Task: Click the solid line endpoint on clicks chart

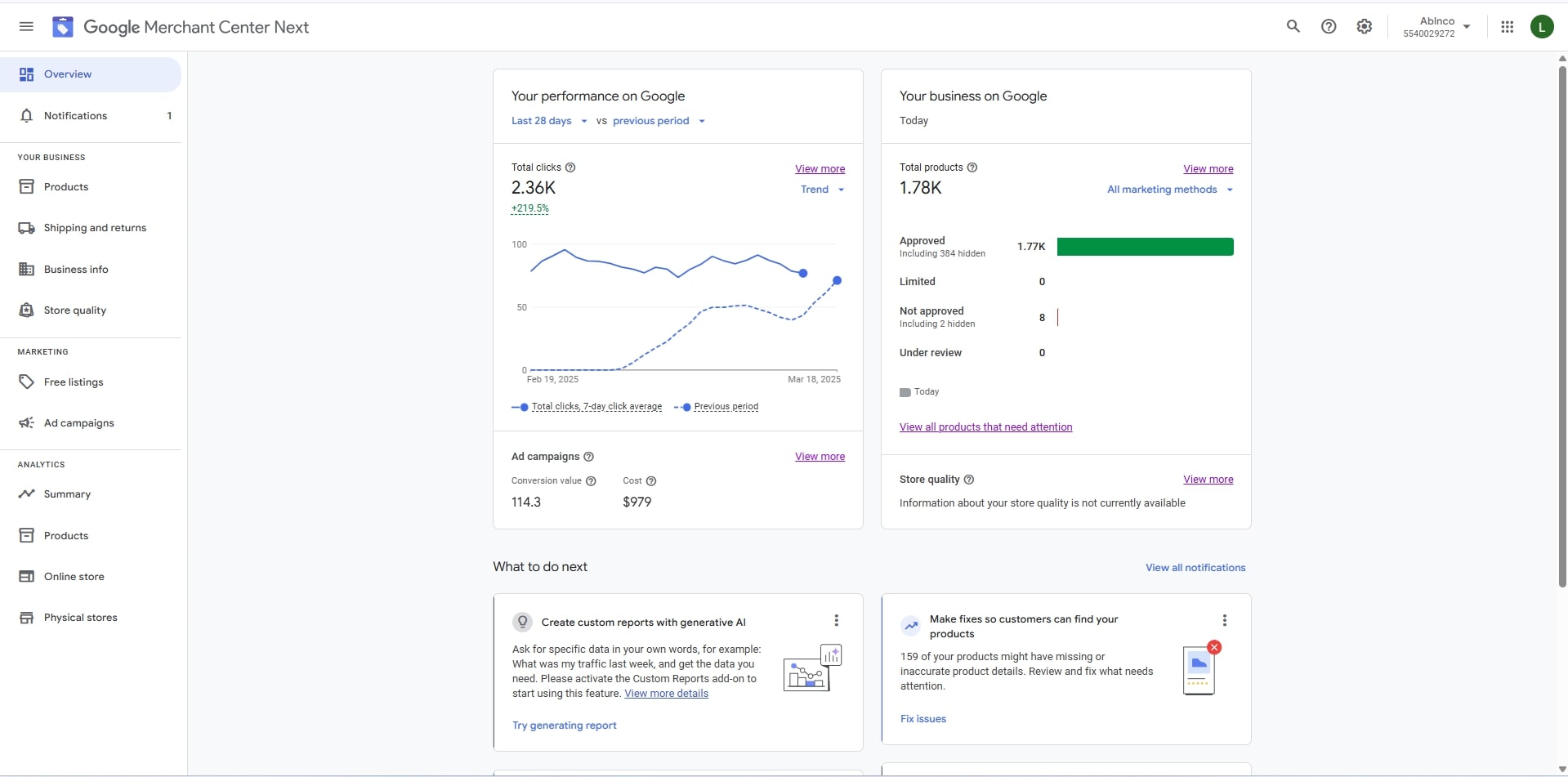Action: click(x=803, y=274)
